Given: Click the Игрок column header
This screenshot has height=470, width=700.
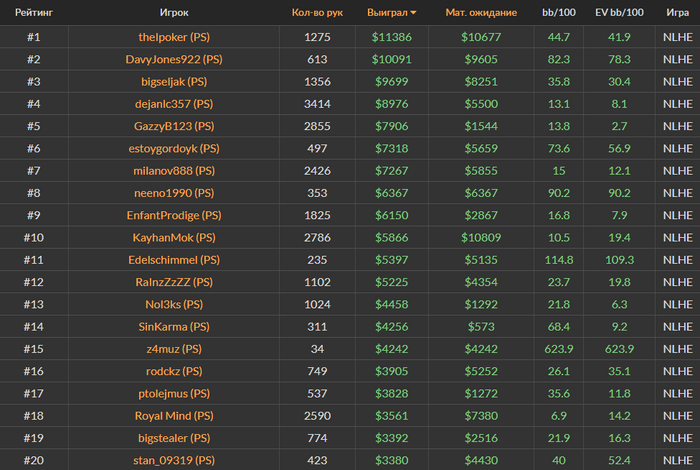Looking at the screenshot, I should [x=174, y=12].
